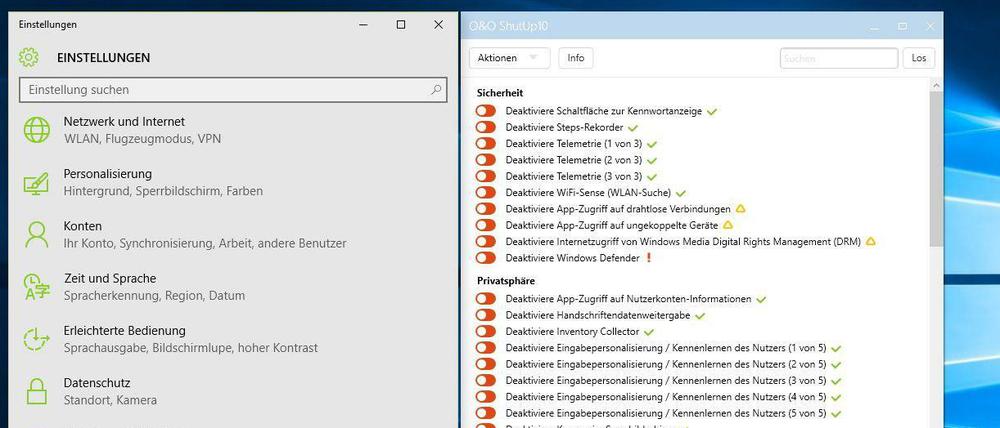Click the green checkmark beside Kennwortanzeige
The width and height of the screenshot is (1000, 428).
coord(712,112)
